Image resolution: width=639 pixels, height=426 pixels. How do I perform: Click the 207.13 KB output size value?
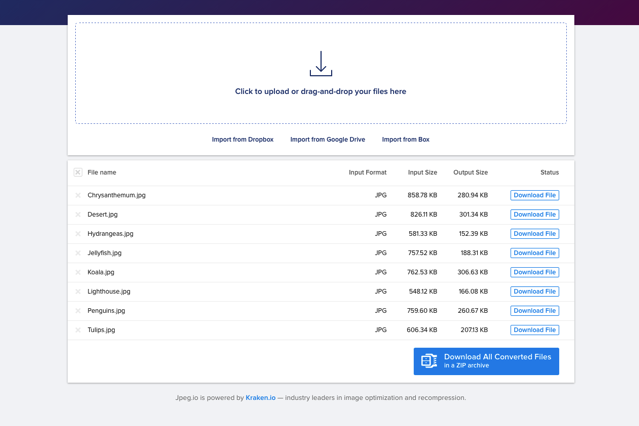coord(474,330)
